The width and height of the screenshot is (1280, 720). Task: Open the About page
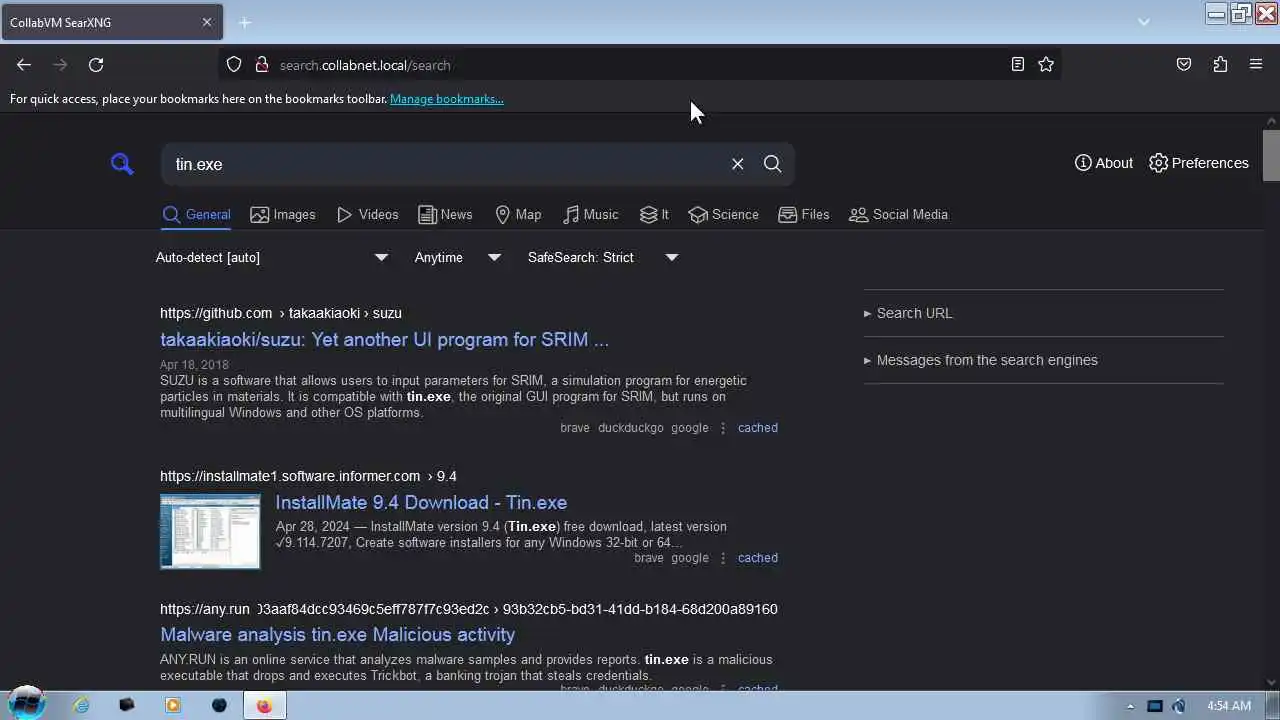click(1104, 163)
